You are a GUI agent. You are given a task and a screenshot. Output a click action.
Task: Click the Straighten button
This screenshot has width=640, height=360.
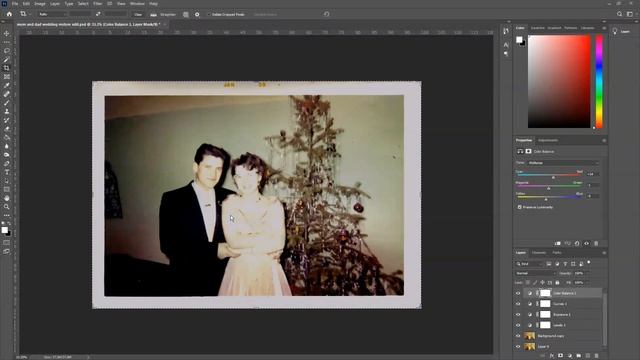[x=163, y=14]
